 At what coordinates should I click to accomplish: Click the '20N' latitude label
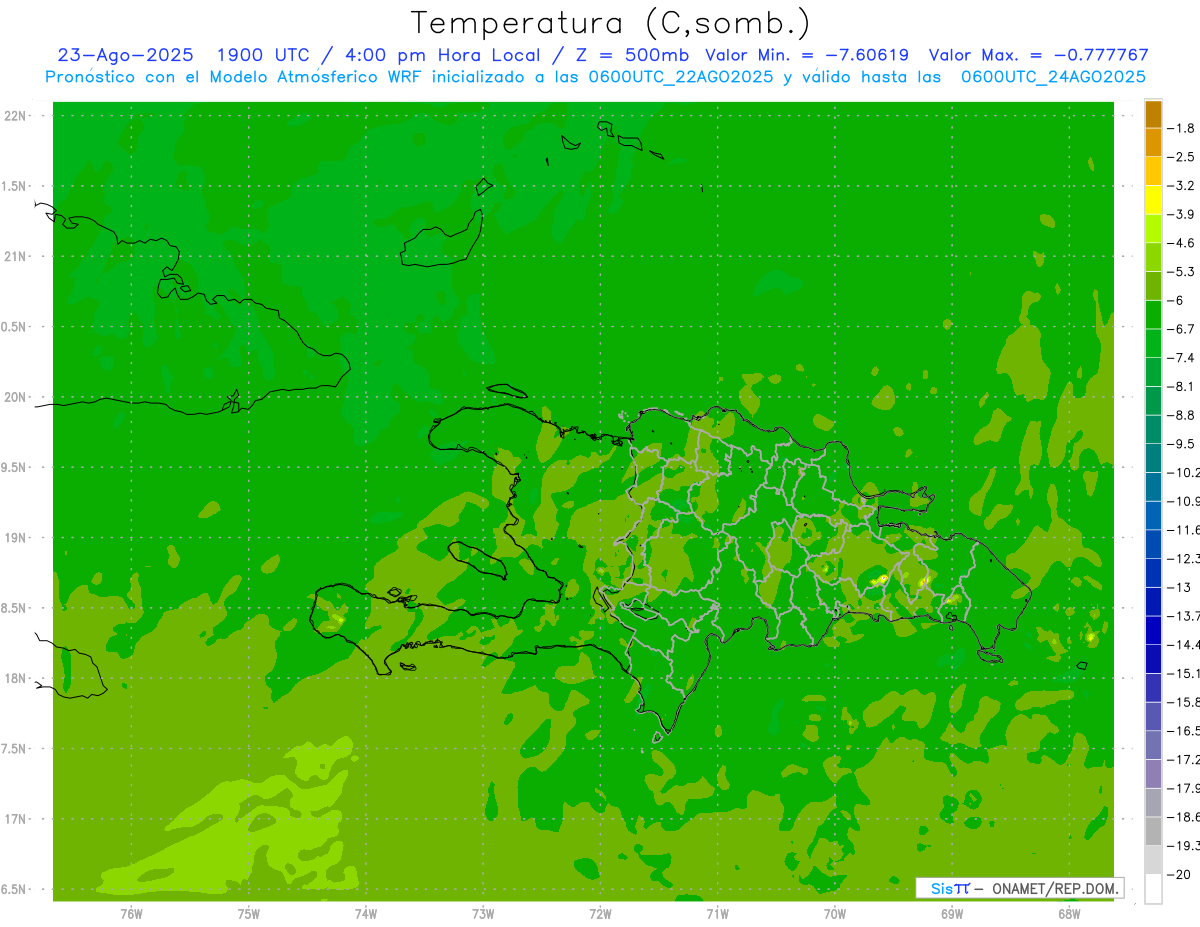17,397
